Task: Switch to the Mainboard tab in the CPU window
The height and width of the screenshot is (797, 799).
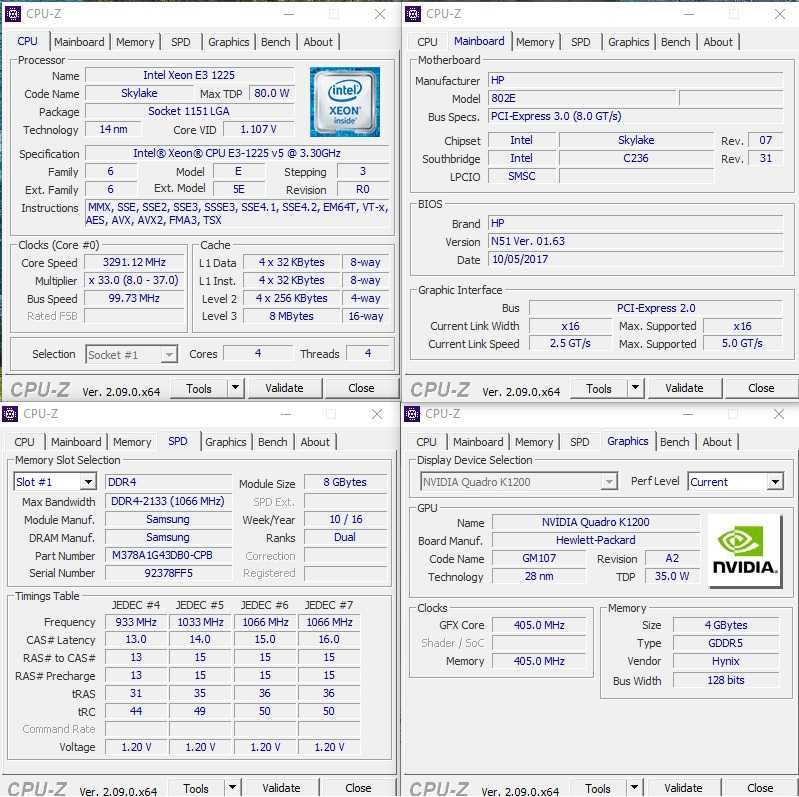Action: [79, 42]
